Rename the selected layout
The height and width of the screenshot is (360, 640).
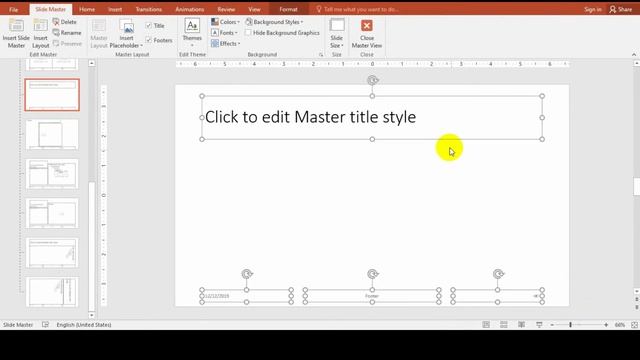click(x=67, y=33)
